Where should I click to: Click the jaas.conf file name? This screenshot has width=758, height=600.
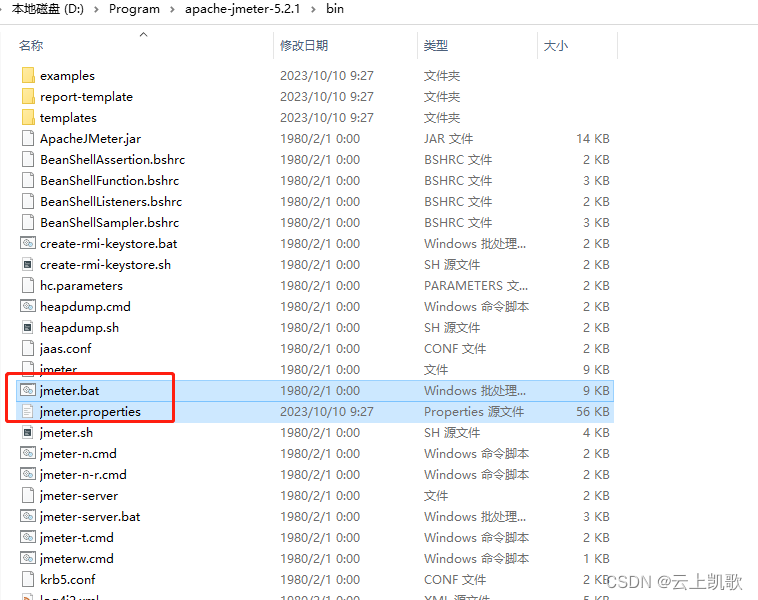(66, 349)
